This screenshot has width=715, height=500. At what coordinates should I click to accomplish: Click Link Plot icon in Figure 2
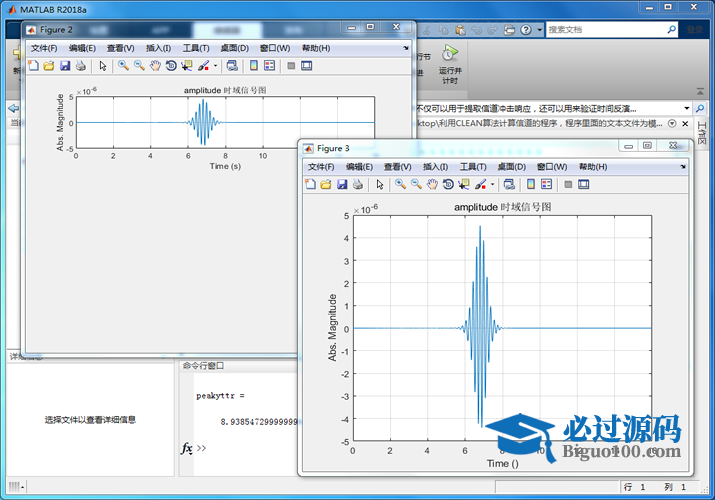[x=232, y=66]
